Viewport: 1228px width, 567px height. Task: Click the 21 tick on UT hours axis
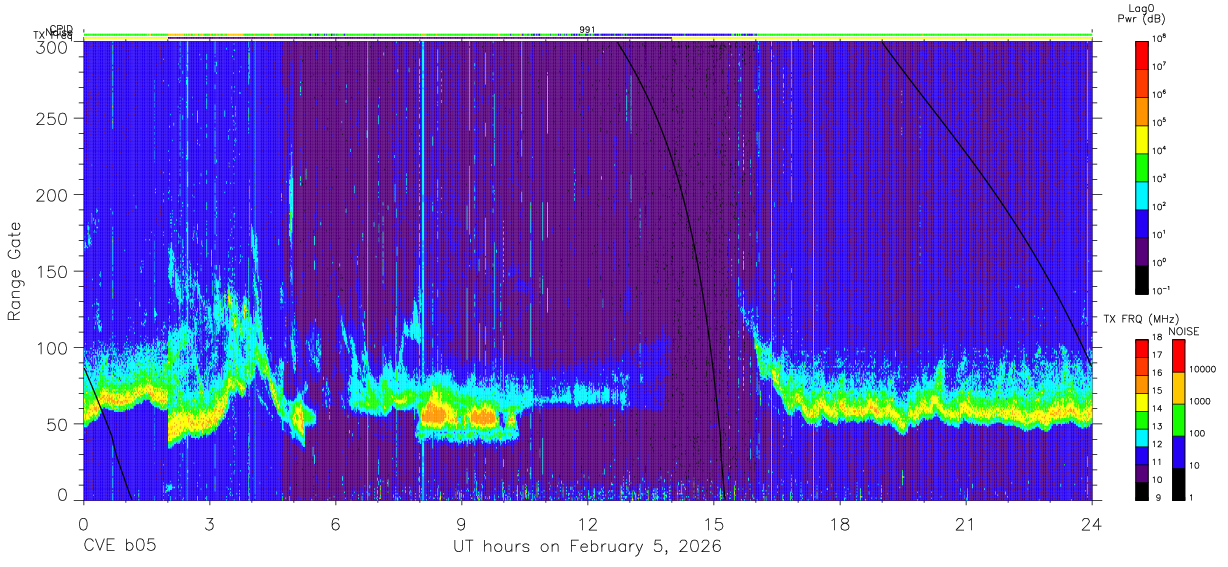click(966, 524)
